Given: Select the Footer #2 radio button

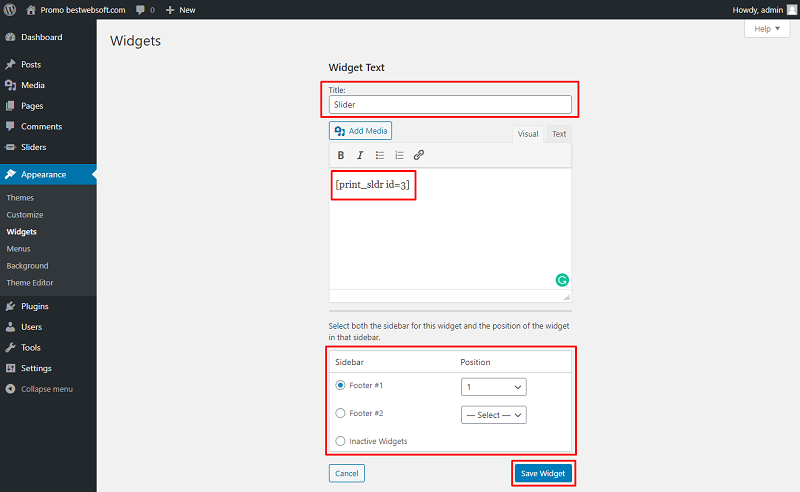Looking at the screenshot, I should tap(340, 413).
